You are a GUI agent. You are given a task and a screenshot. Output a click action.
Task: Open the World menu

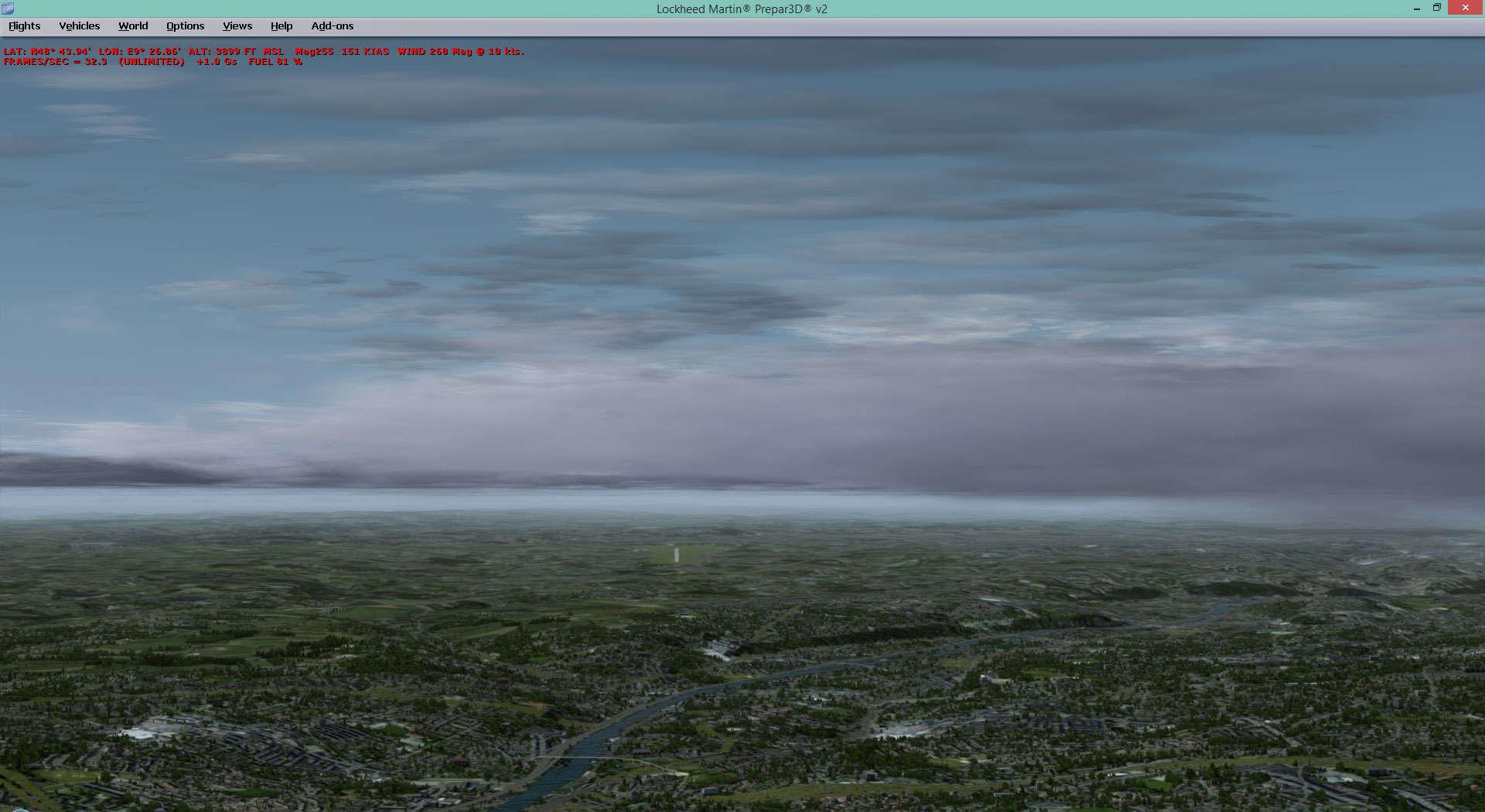coord(132,26)
